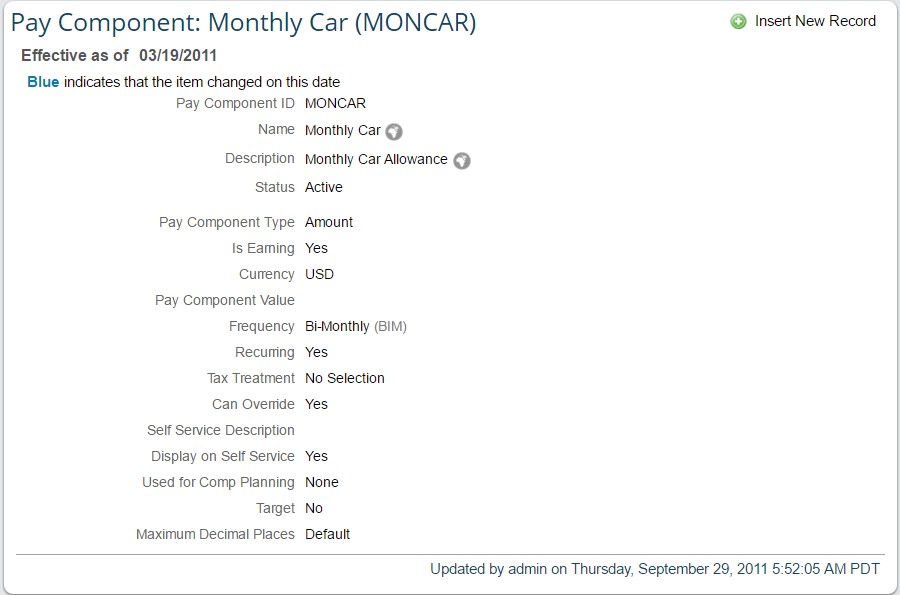Select the USD currency value
900x595 pixels.
pos(319,274)
